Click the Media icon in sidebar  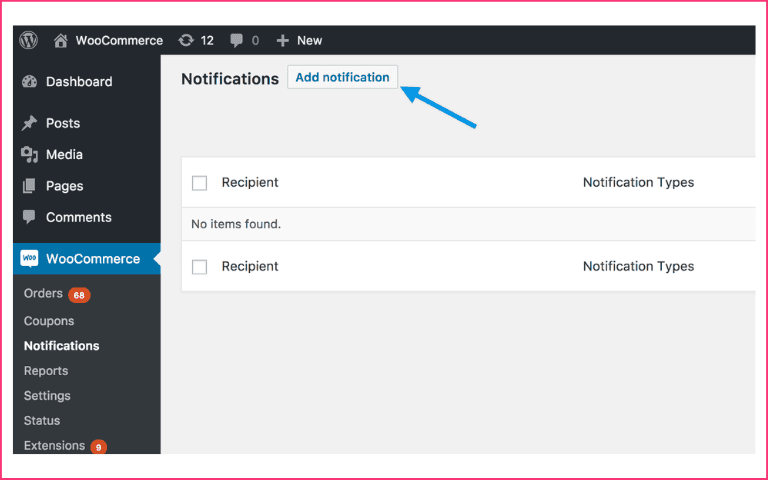pyautogui.click(x=29, y=155)
